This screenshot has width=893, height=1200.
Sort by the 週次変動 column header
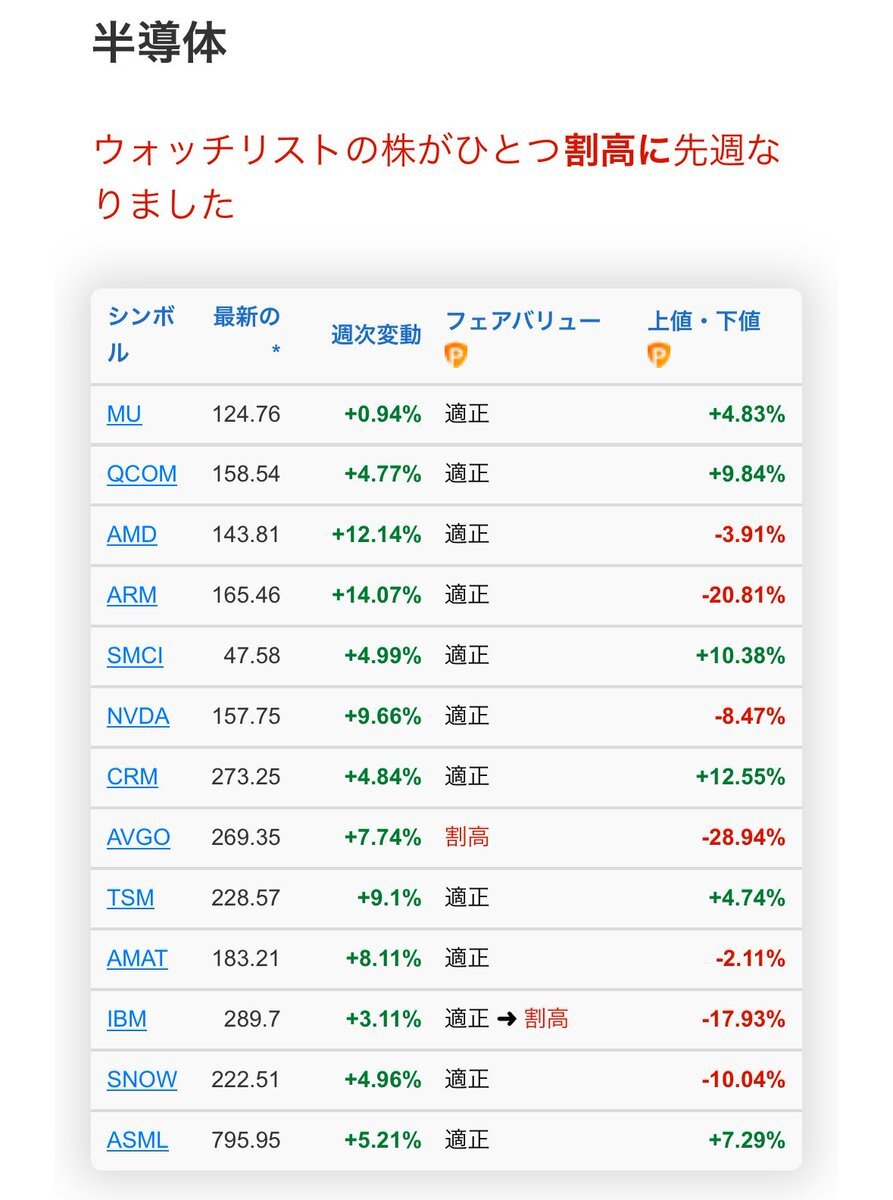(x=376, y=335)
